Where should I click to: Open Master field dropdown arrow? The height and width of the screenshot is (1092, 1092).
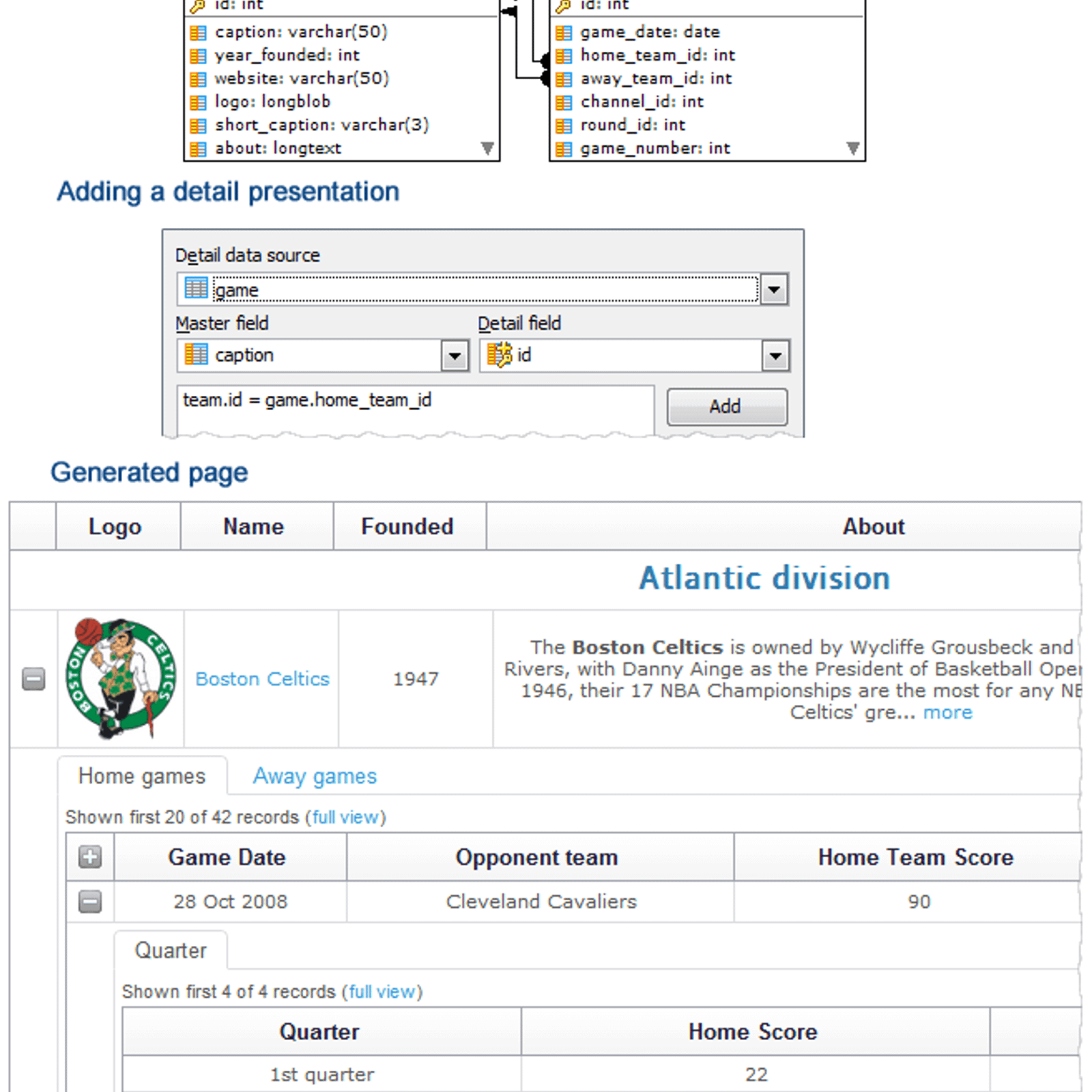pos(455,356)
